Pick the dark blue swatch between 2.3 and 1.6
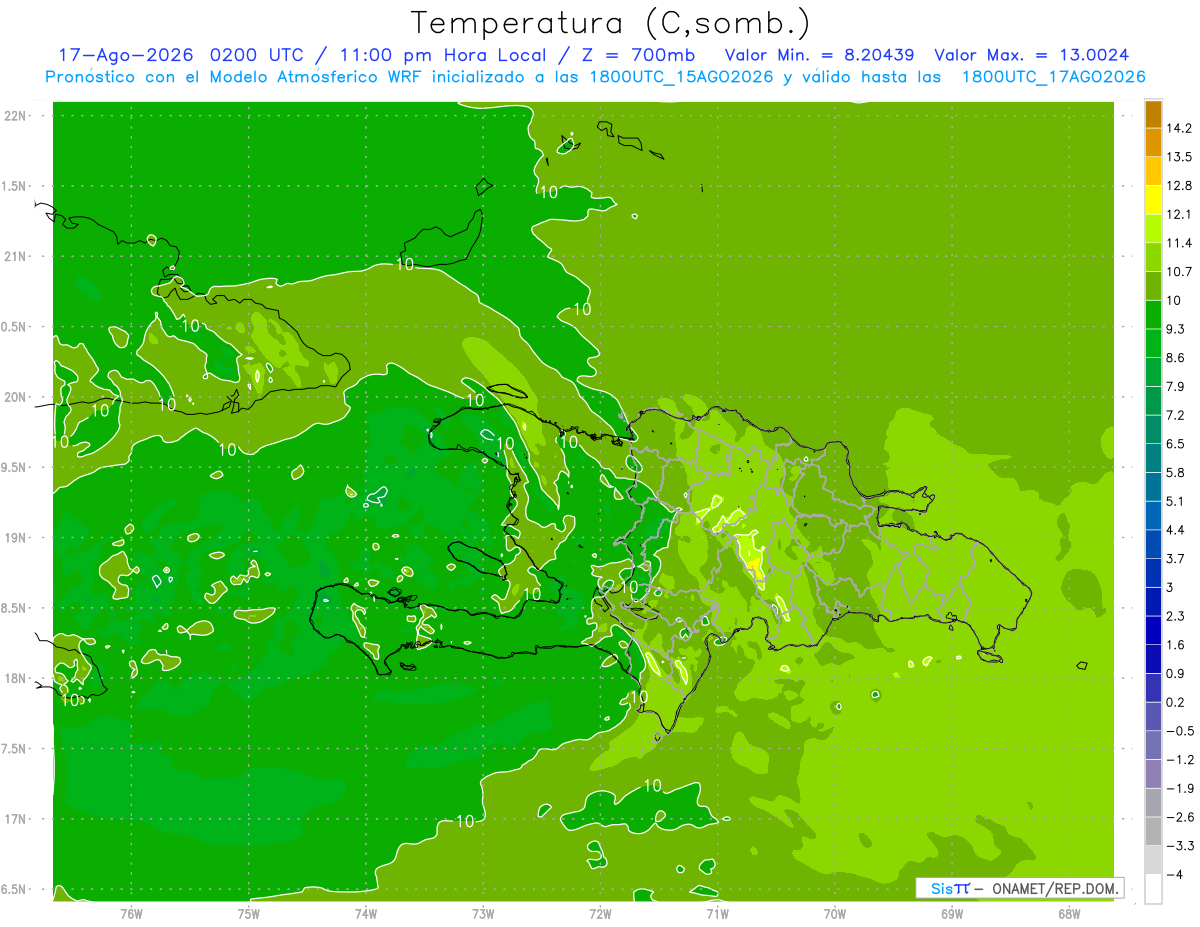This screenshot has width=1200, height=927. click(1153, 629)
